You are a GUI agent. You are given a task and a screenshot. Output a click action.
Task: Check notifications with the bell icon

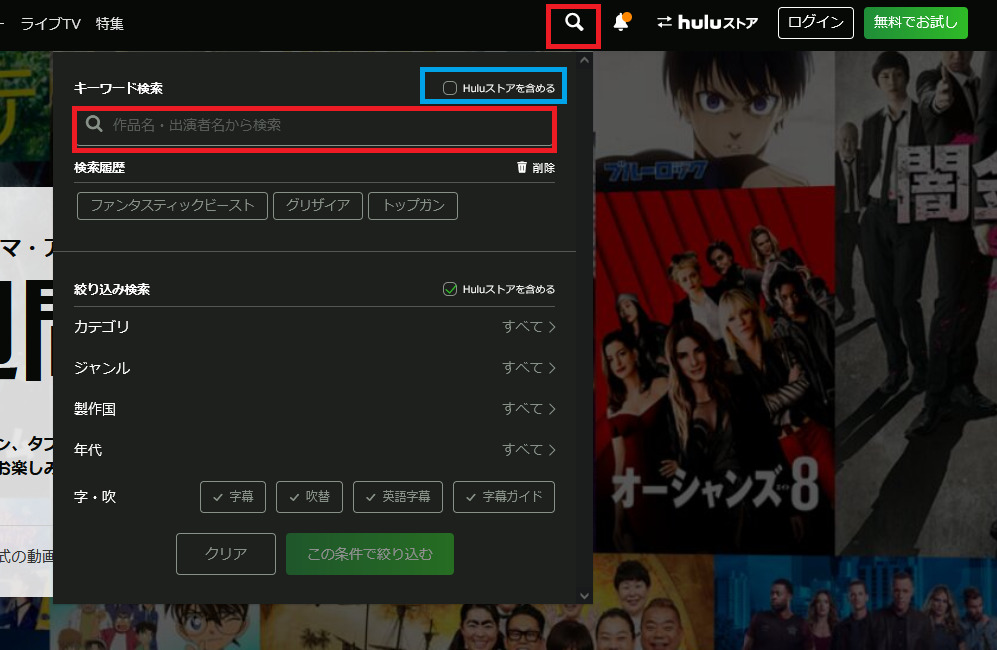coord(621,22)
